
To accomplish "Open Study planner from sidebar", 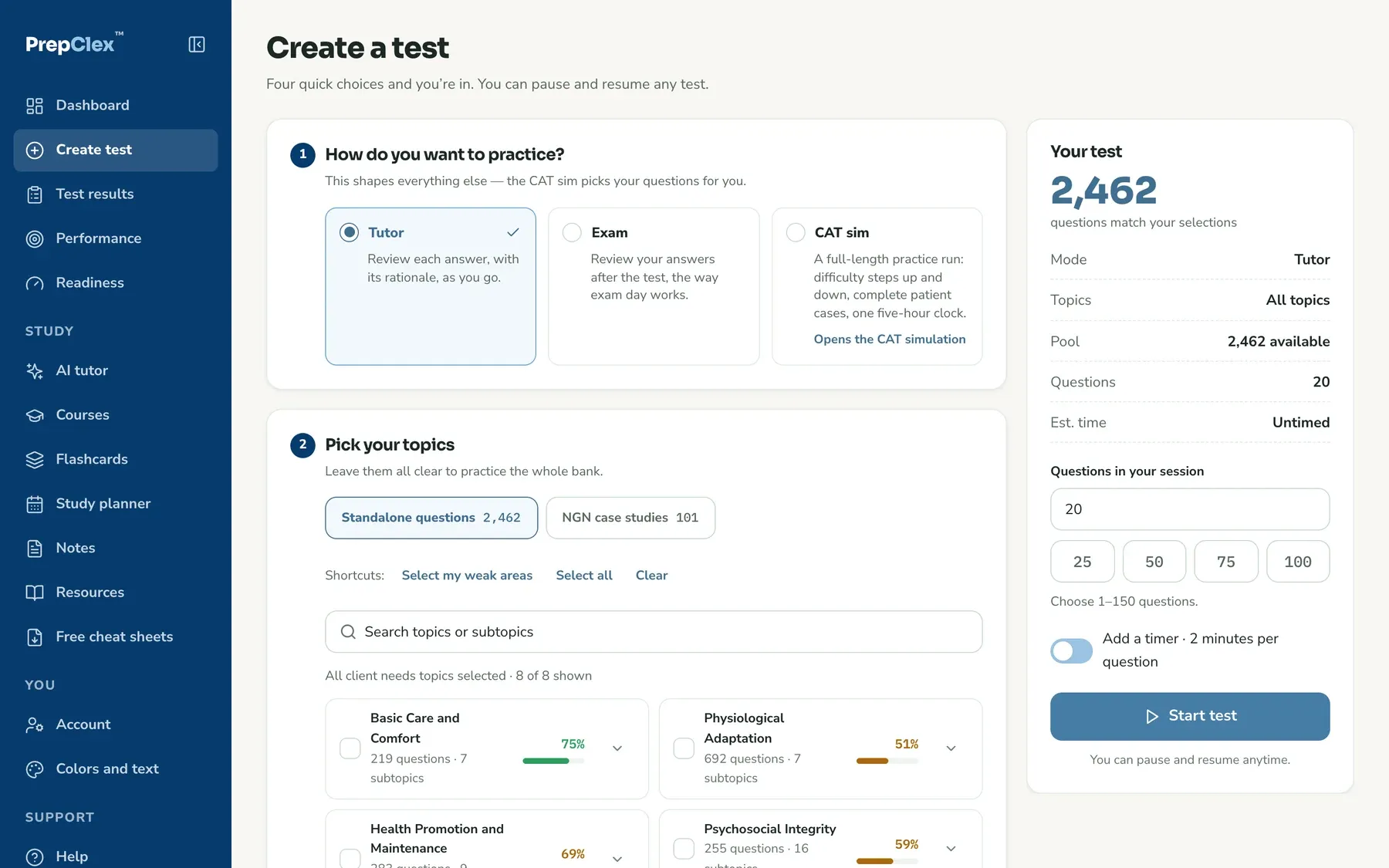I will [x=116, y=504].
